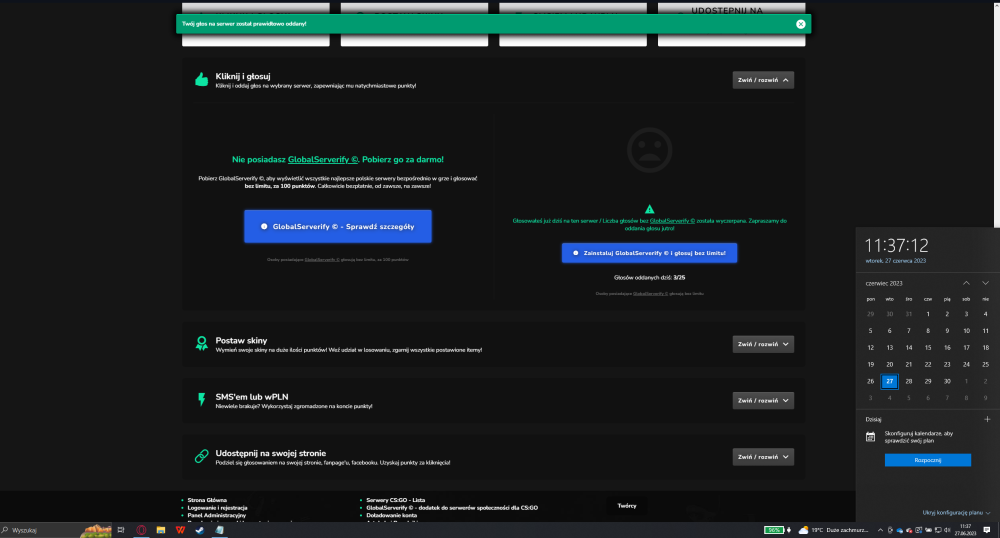
Task: Click the sad face icon in vote panel
Action: tap(649, 150)
